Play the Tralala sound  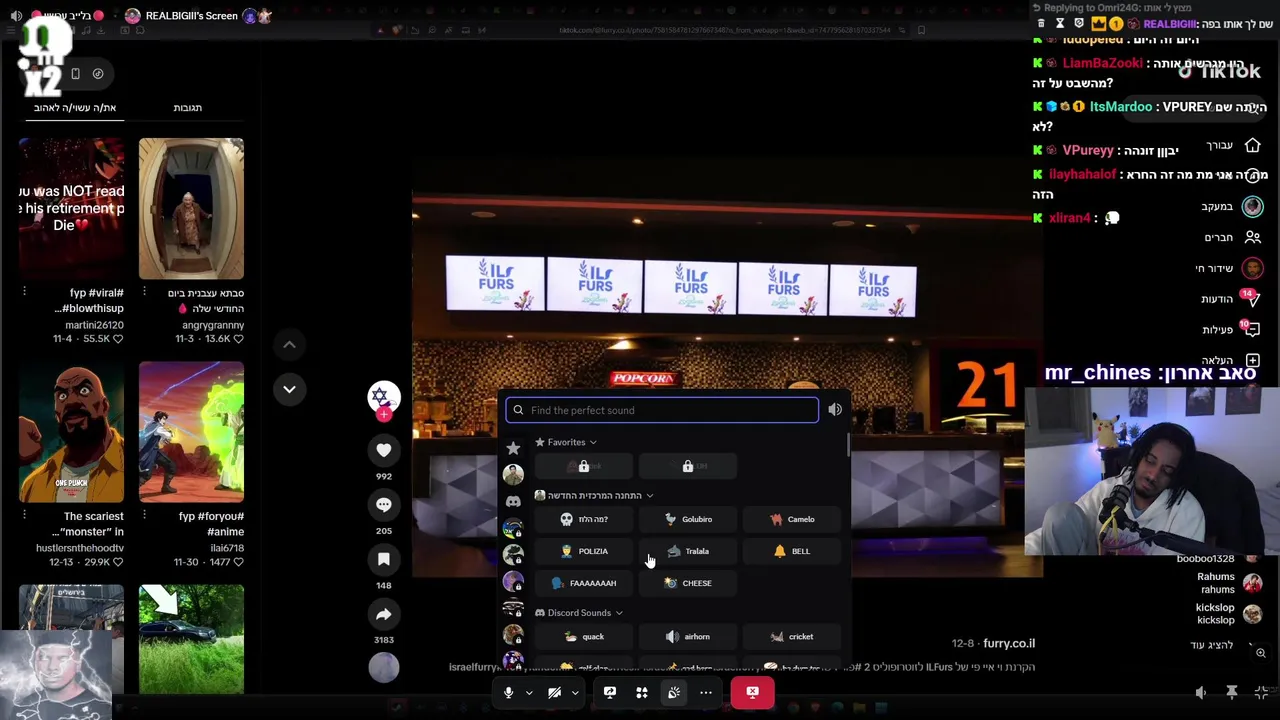(x=688, y=551)
